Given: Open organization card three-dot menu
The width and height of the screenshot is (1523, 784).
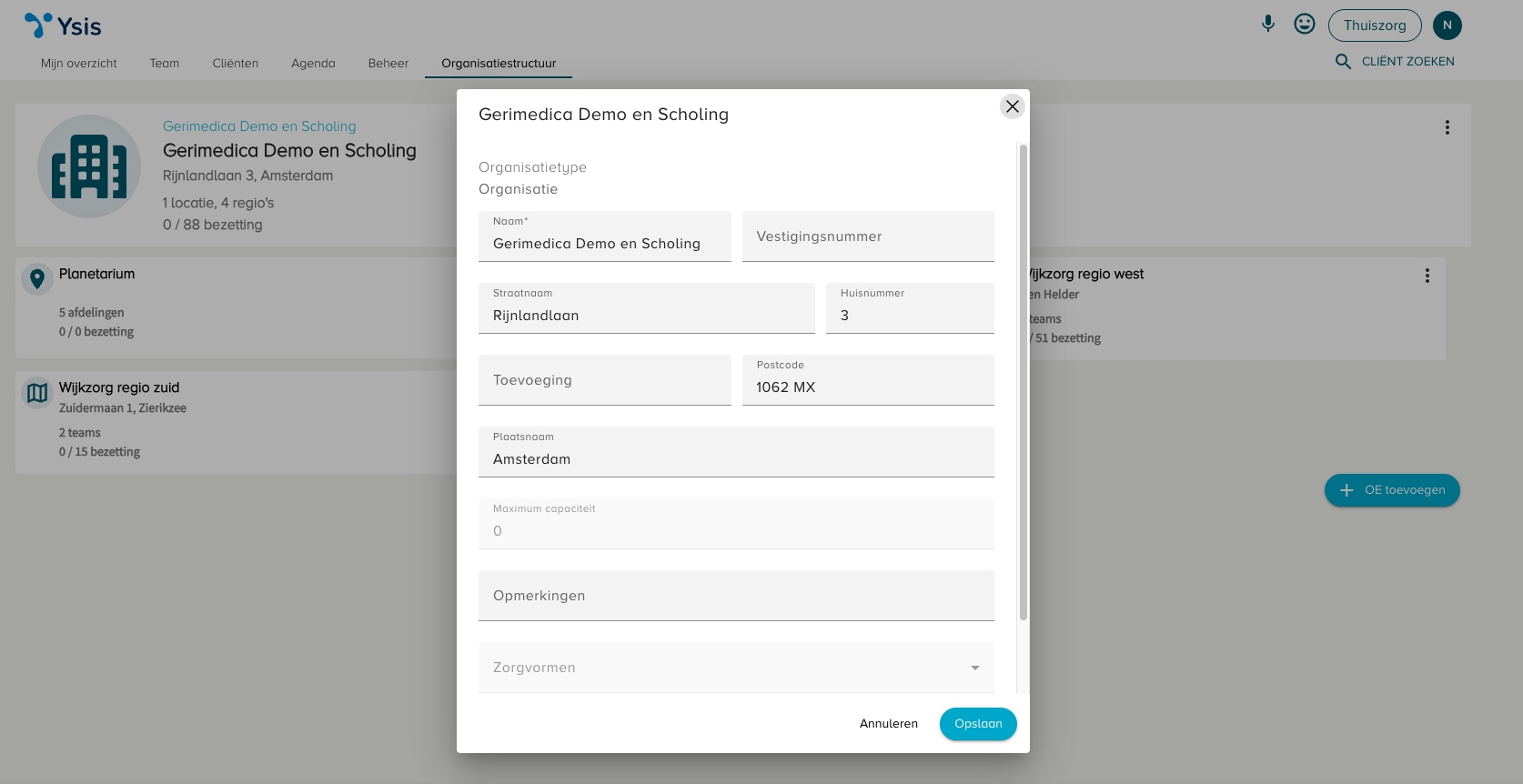Looking at the screenshot, I should 1447,128.
